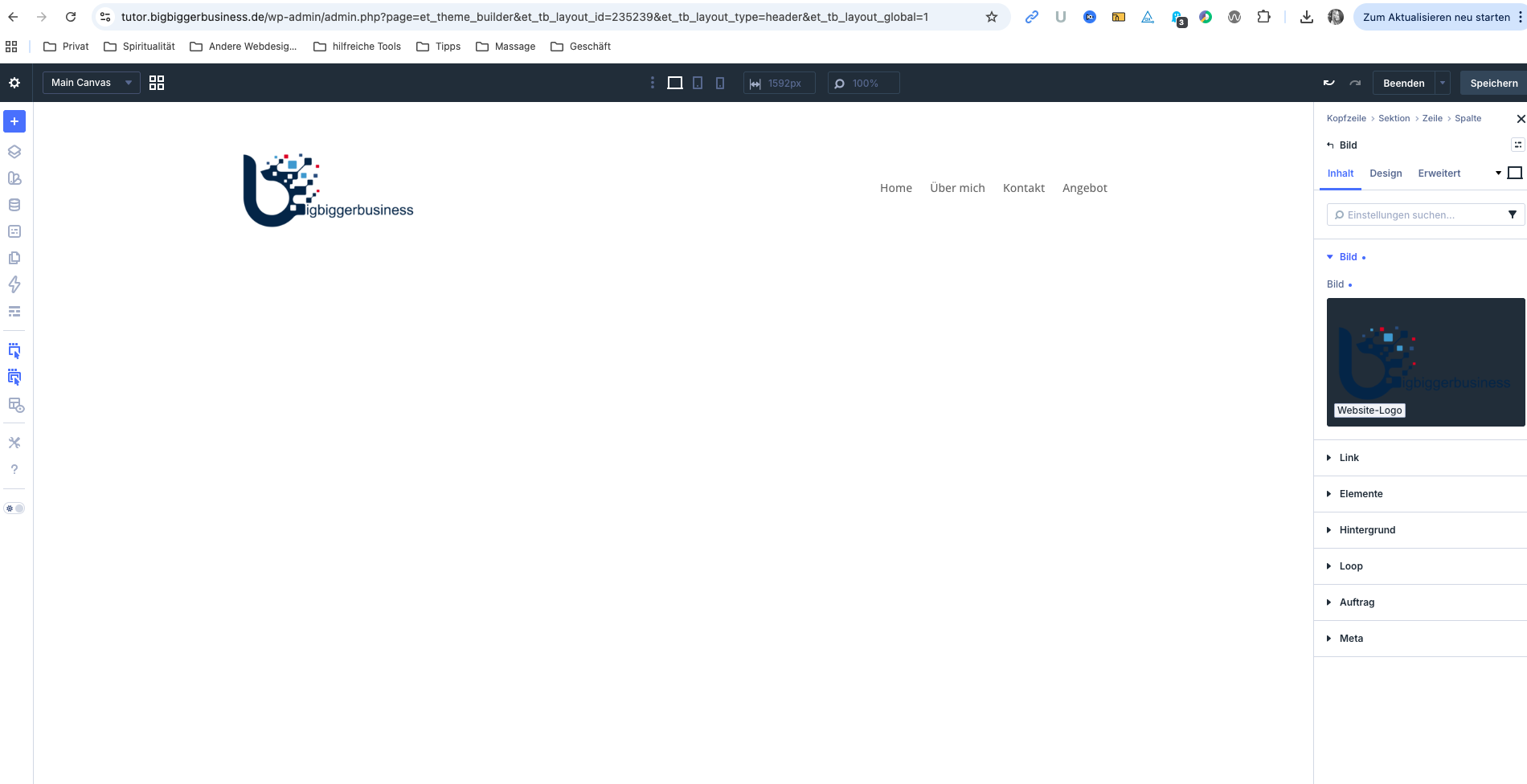Click the Kontakt menu item
Screen dimensions: 1527x784
pyautogui.click(x=1024, y=188)
